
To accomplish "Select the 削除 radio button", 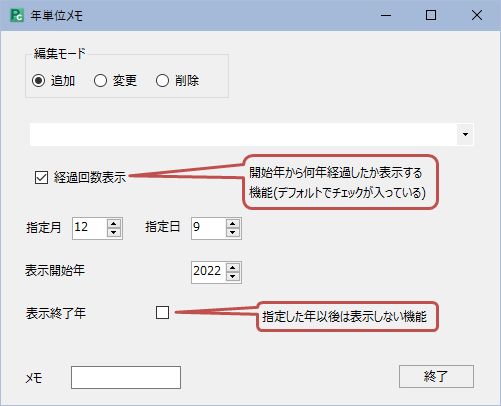I will (x=162, y=81).
